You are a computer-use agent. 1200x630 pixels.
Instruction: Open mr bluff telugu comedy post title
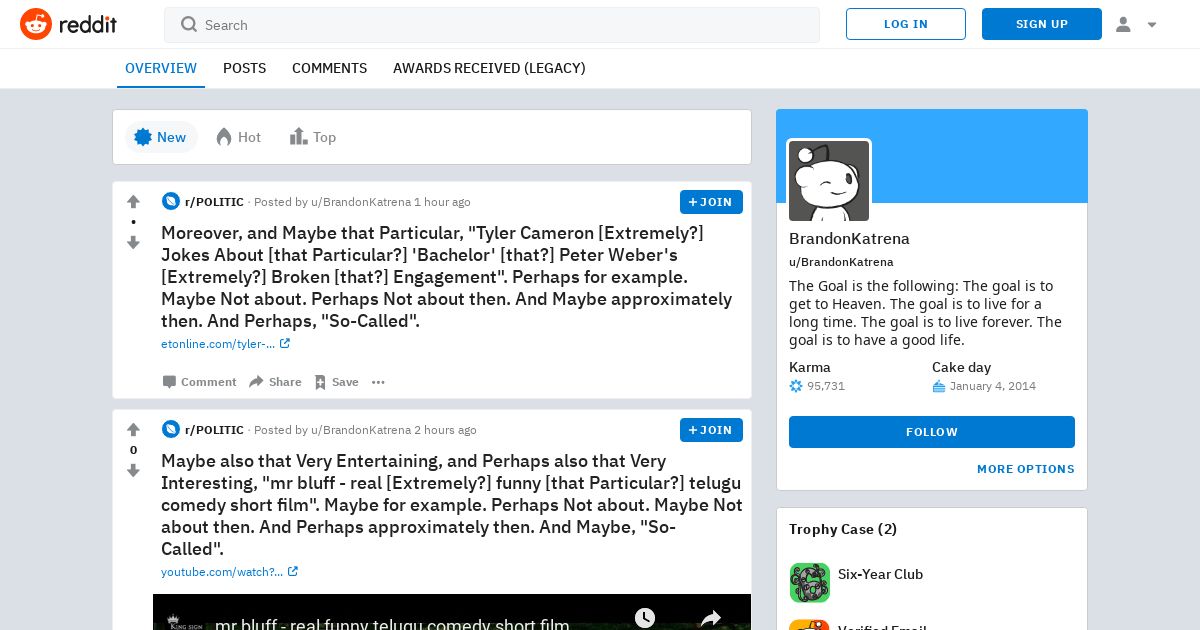tap(452, 505)
